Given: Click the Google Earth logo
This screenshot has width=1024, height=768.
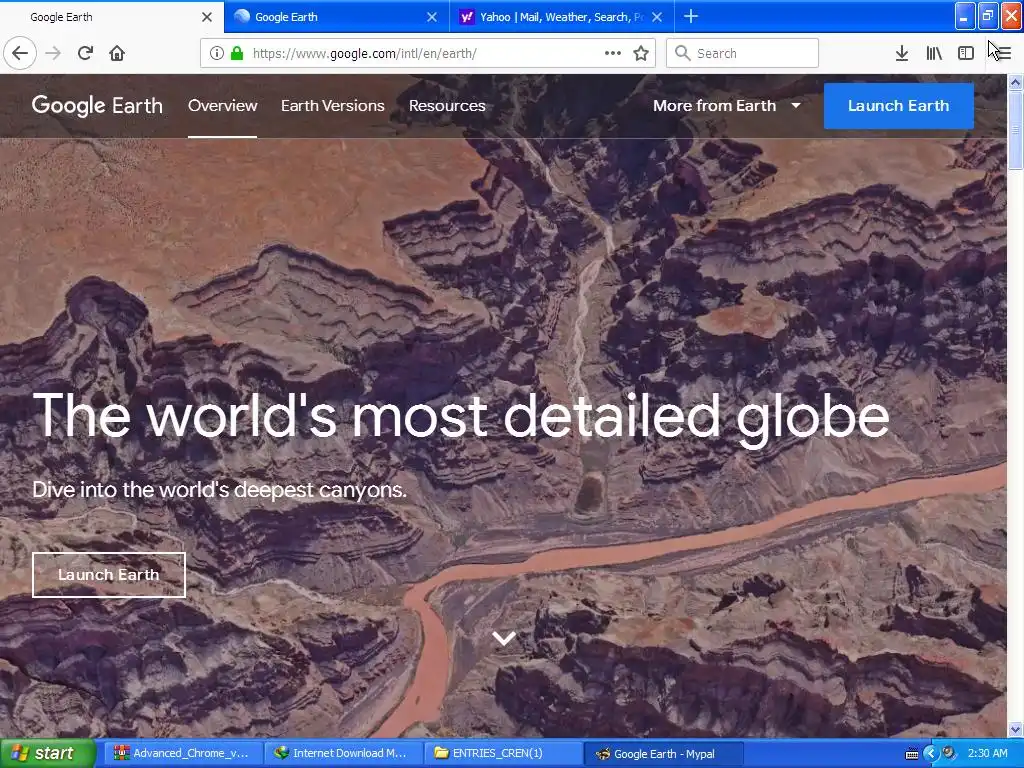Looking at the screenshot, I should pos(97,106).
